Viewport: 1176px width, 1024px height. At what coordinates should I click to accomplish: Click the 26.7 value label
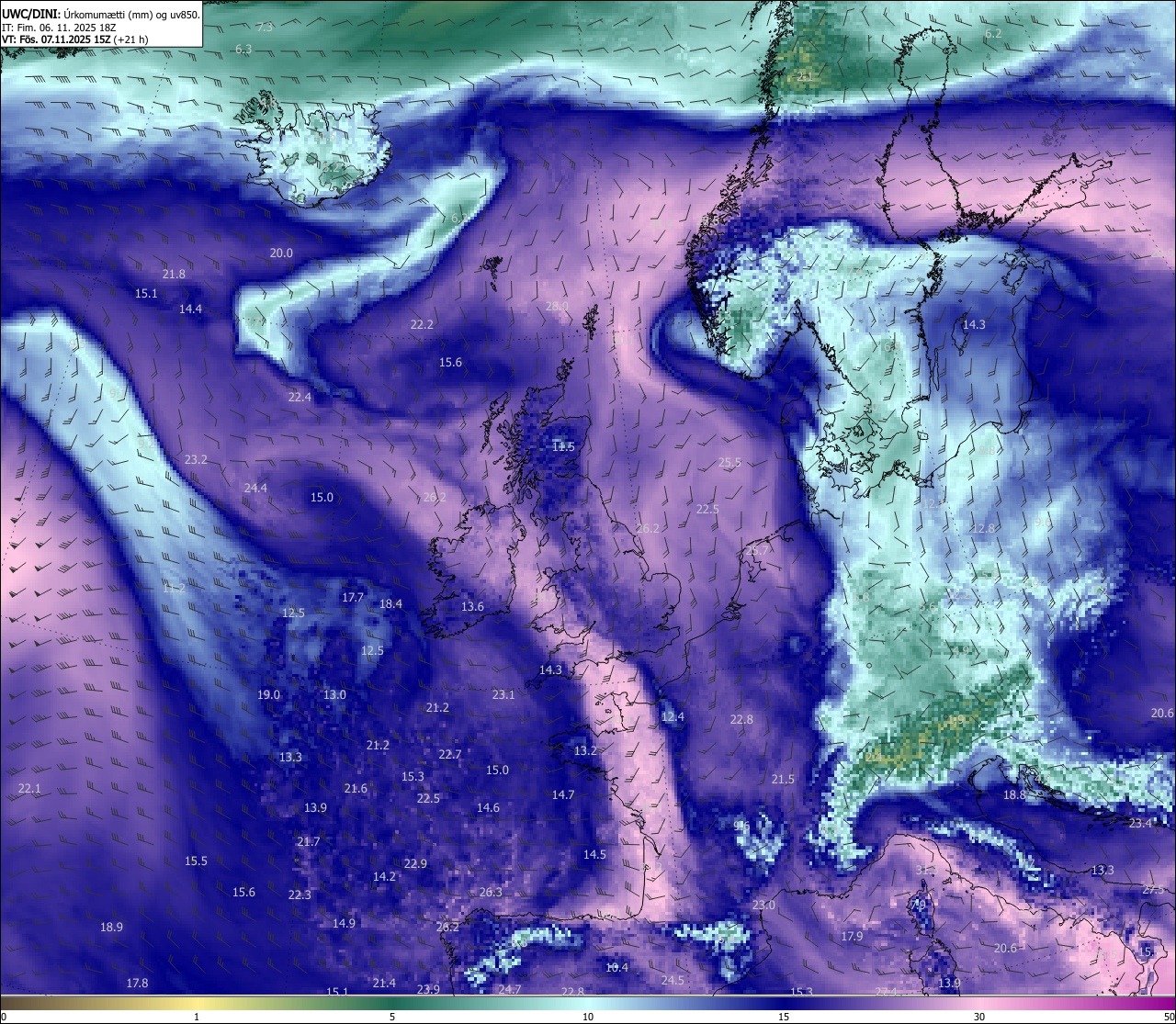(x=757, y=550)
